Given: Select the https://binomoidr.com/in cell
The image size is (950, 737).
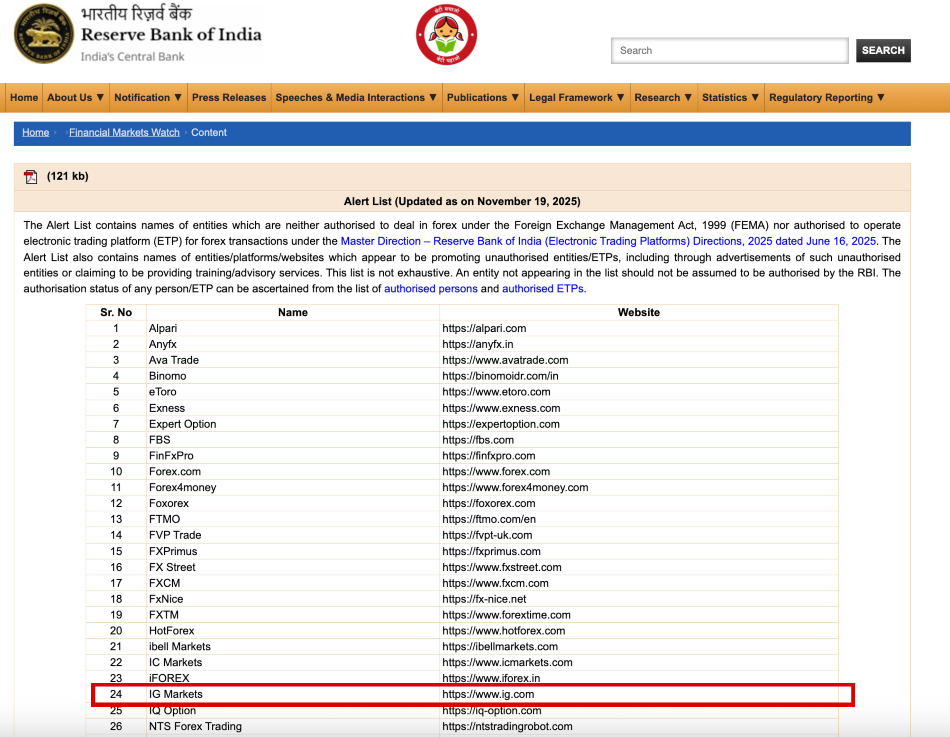Looking at the screenshot, I should (639, 376).
